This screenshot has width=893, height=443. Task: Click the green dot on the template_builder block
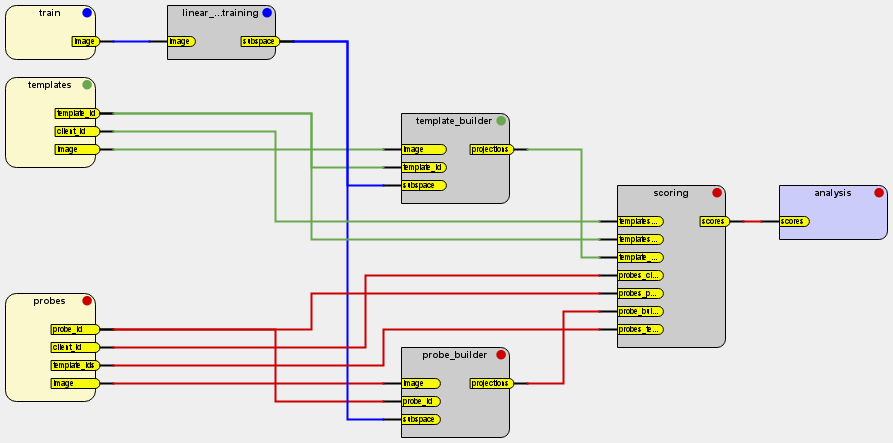pos(501,121)
